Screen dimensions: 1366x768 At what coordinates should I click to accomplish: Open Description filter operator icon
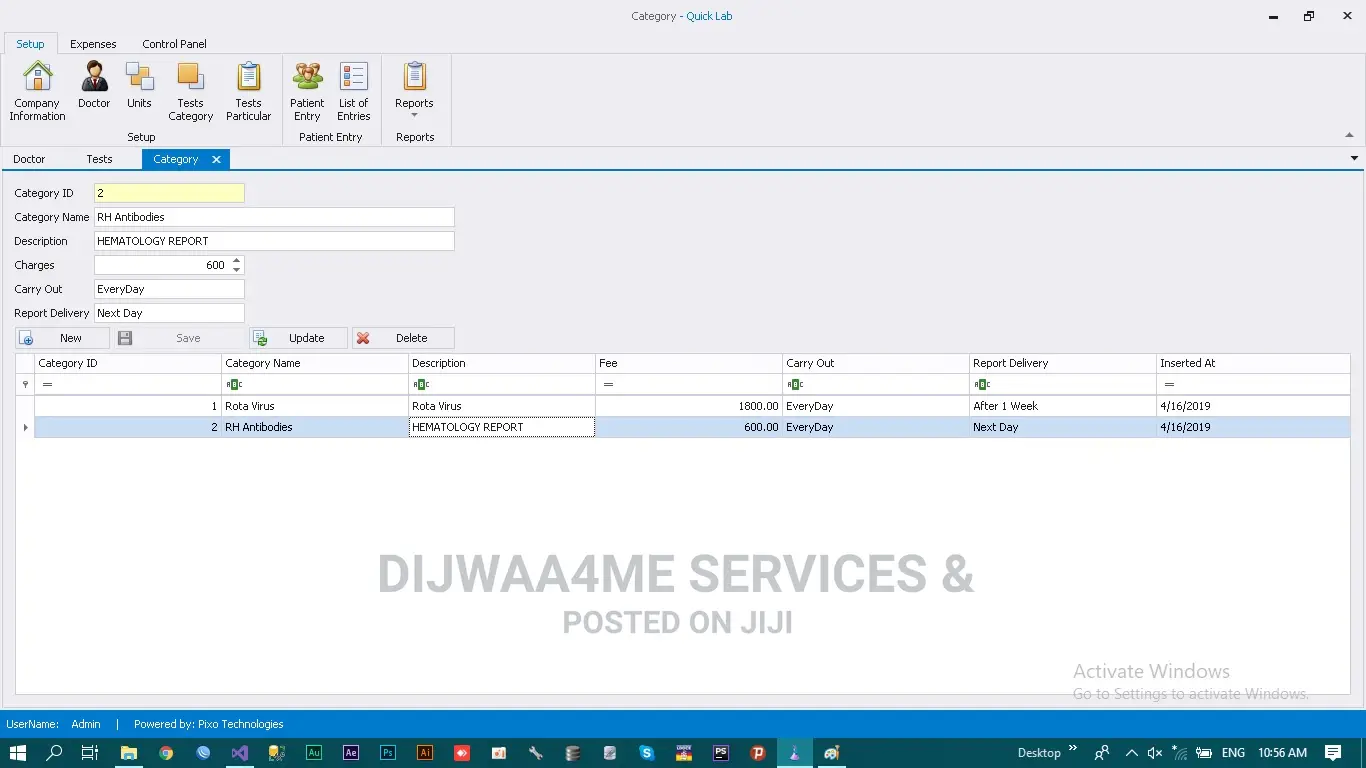(x=421, y=385)
